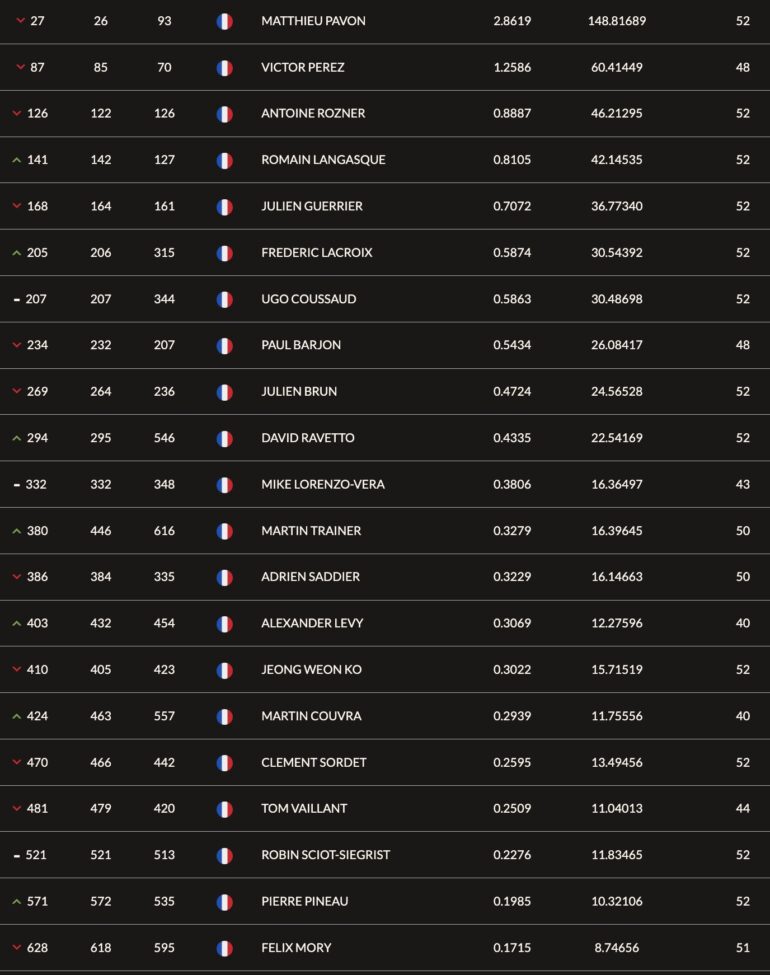The width and height of the screenshot is (770, 975).
Task: Click Martin Couvra's total points 11.75556
Action: (x=616, y=716)
